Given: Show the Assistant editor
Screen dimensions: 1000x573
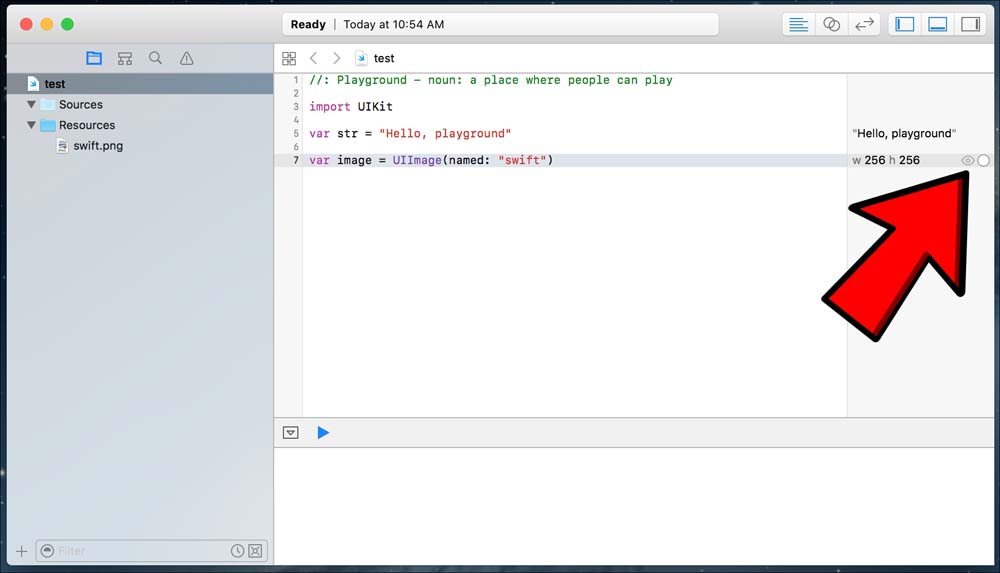Looking at the screenshot, I should click(x=831, y=24).
